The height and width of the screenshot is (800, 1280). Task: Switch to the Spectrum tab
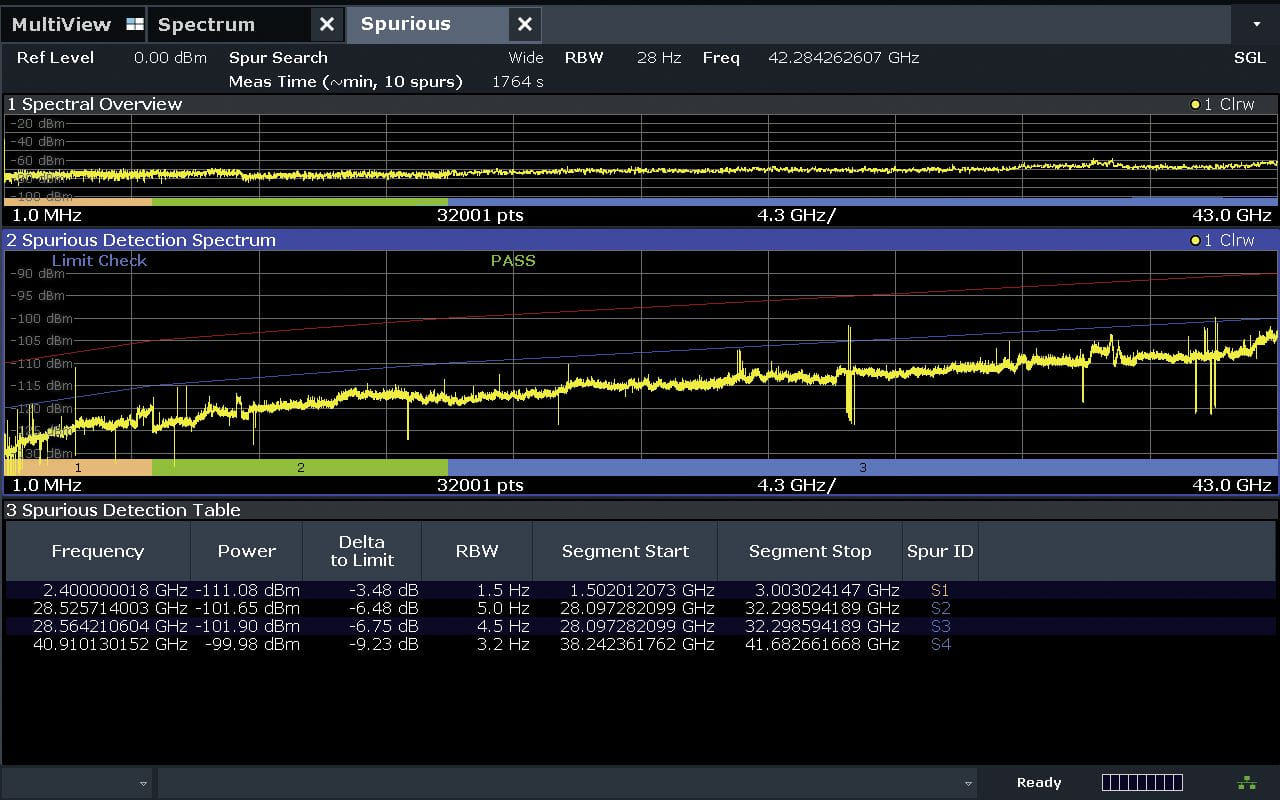(207, 25)
